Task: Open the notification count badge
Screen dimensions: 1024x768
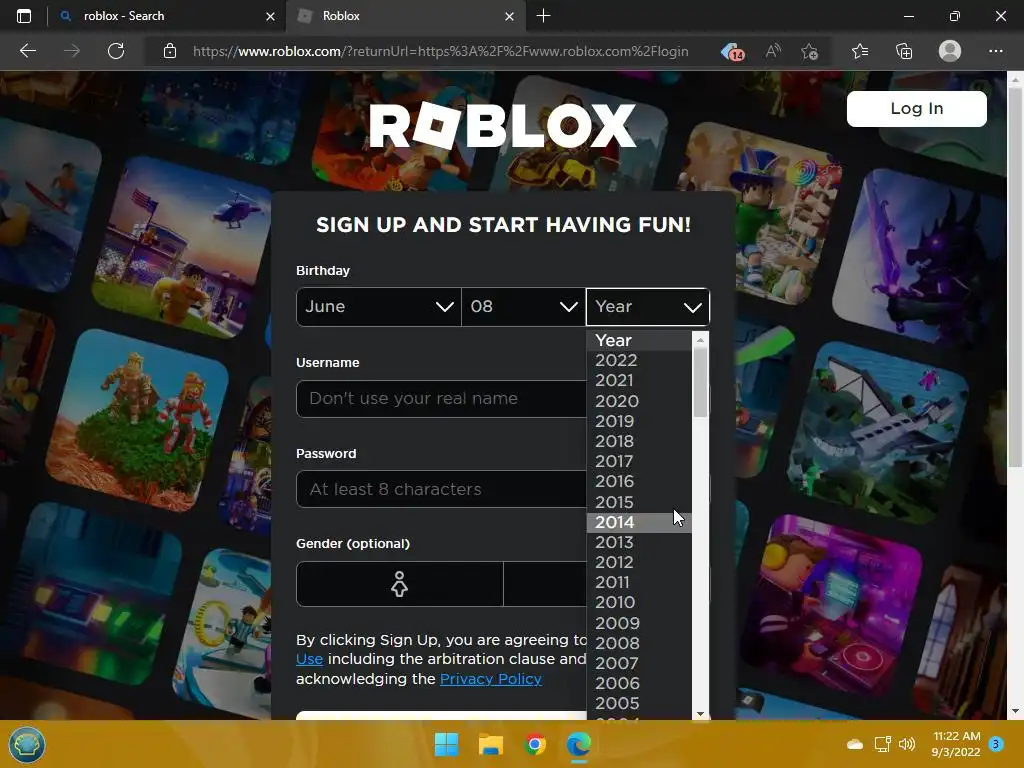Action: 996,744
